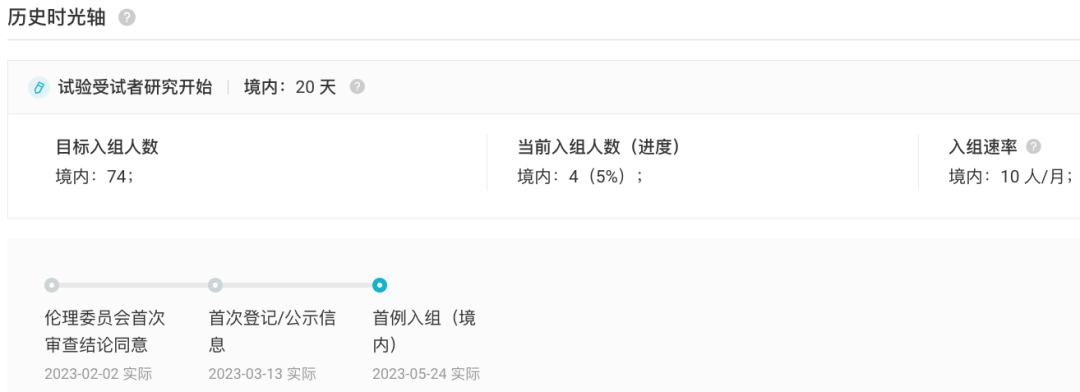Click the 境内：4（5%）progress value
This screenshot has width=1080, height=392.
coord(580,177)
